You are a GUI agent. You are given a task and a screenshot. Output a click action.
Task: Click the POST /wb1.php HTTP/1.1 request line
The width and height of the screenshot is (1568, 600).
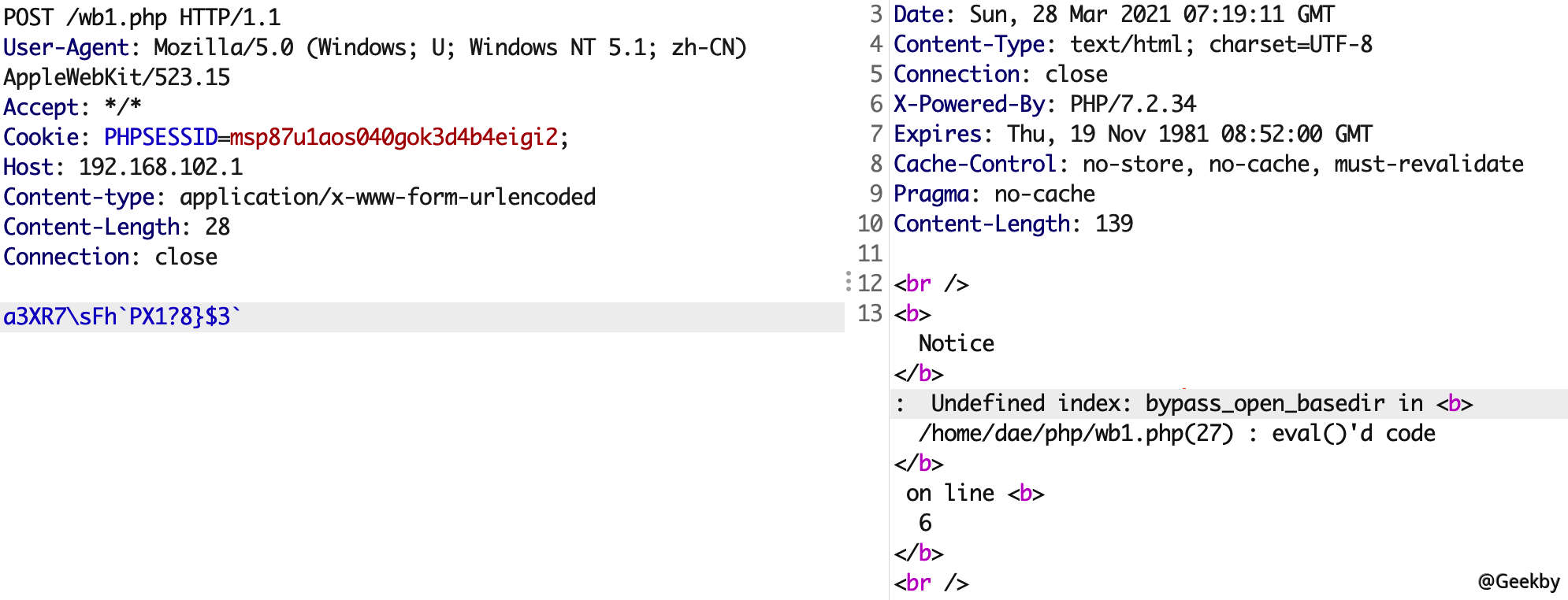pyautogui.click(x=142, y=17)
